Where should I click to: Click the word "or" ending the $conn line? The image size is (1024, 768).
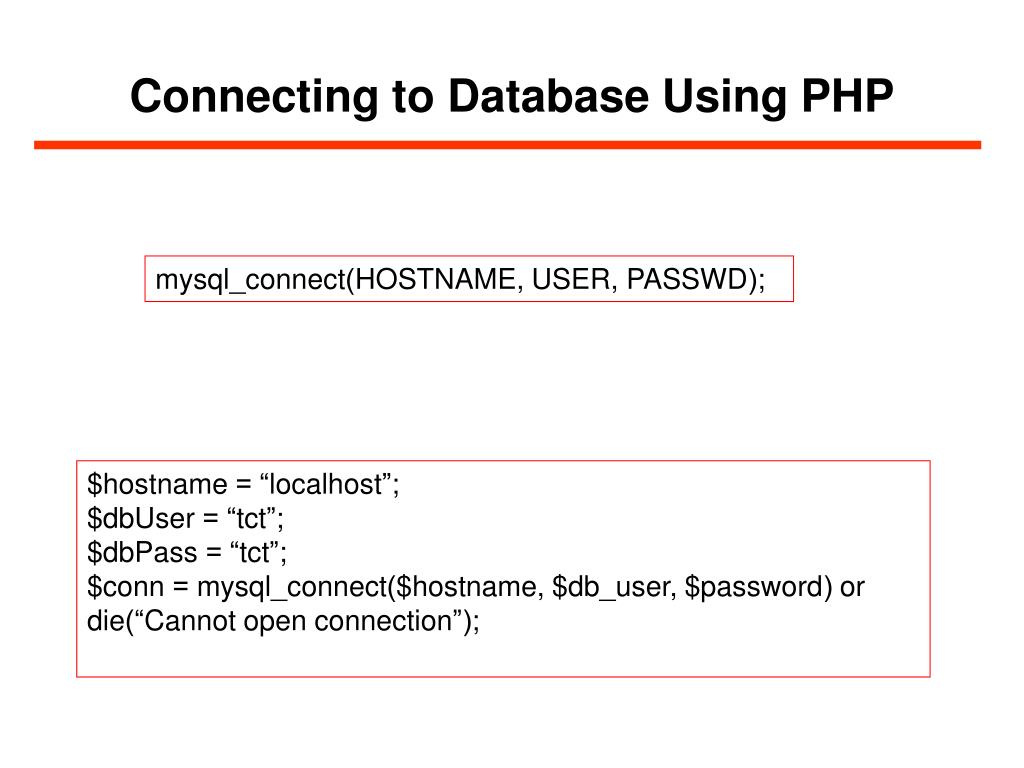click(x=852, y=587)
